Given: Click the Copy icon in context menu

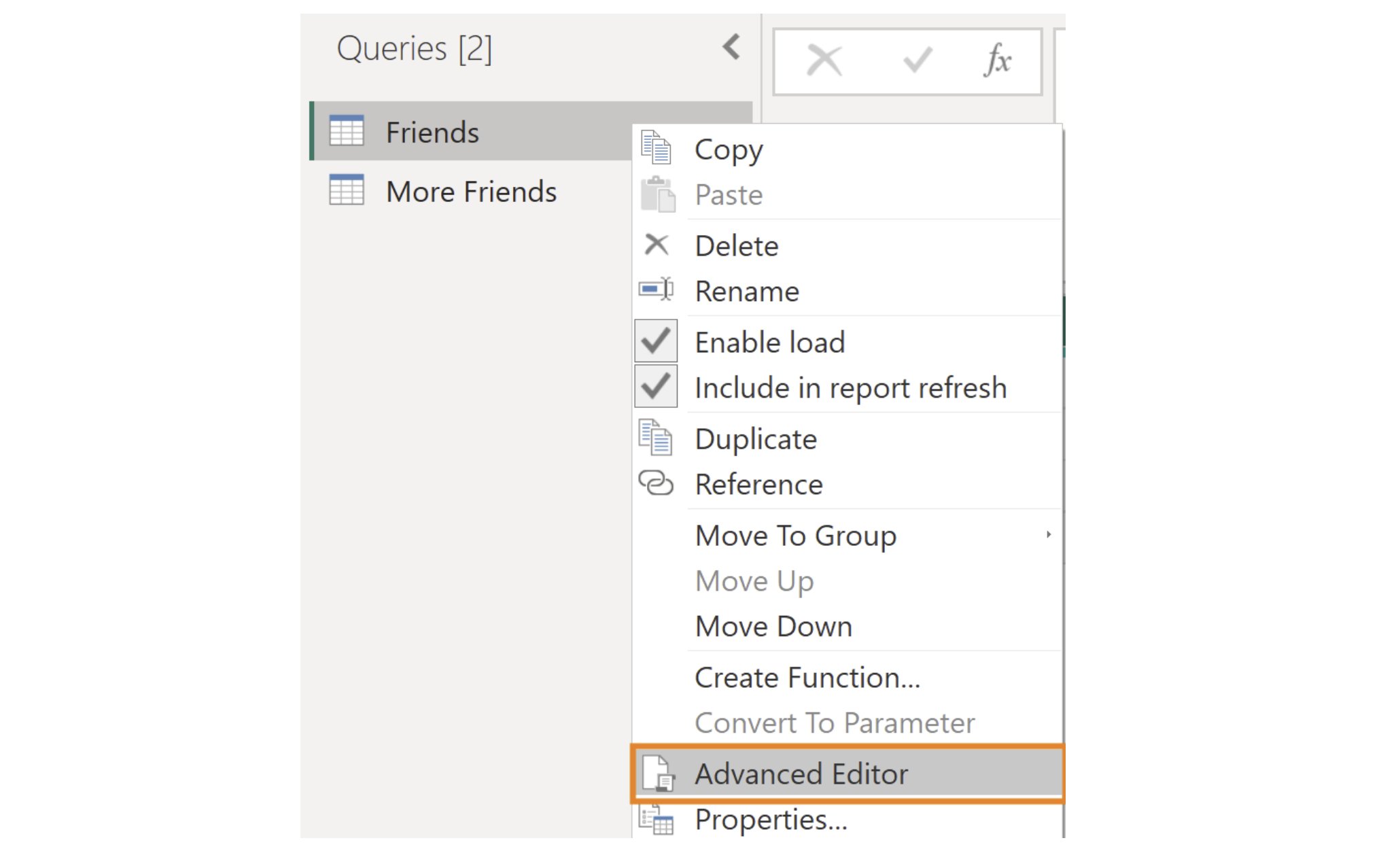Looking at the screenshot, I should [656, 148].
